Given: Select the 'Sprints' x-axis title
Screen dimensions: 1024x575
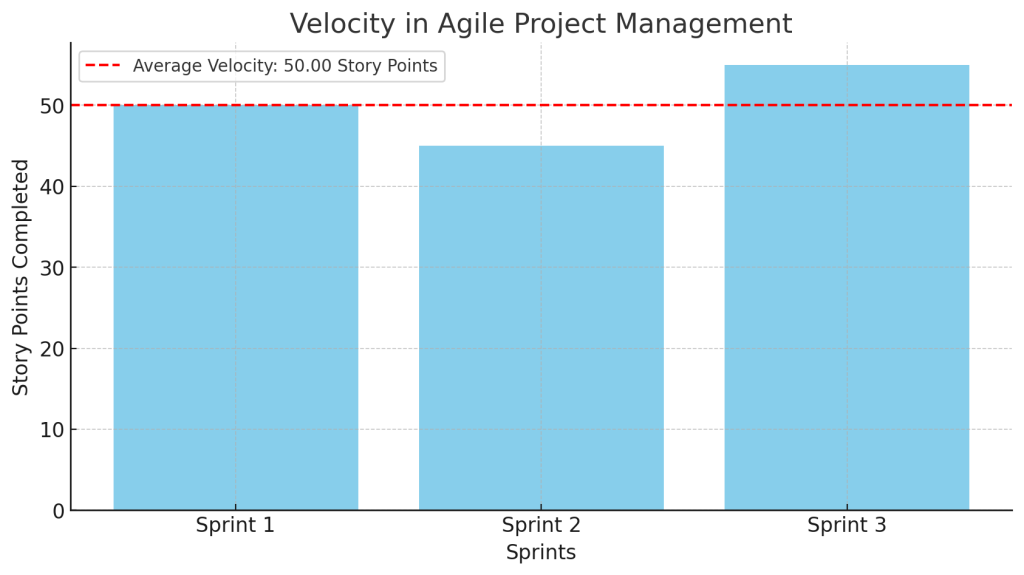Looking at the screenshot, I should (541, 553).
